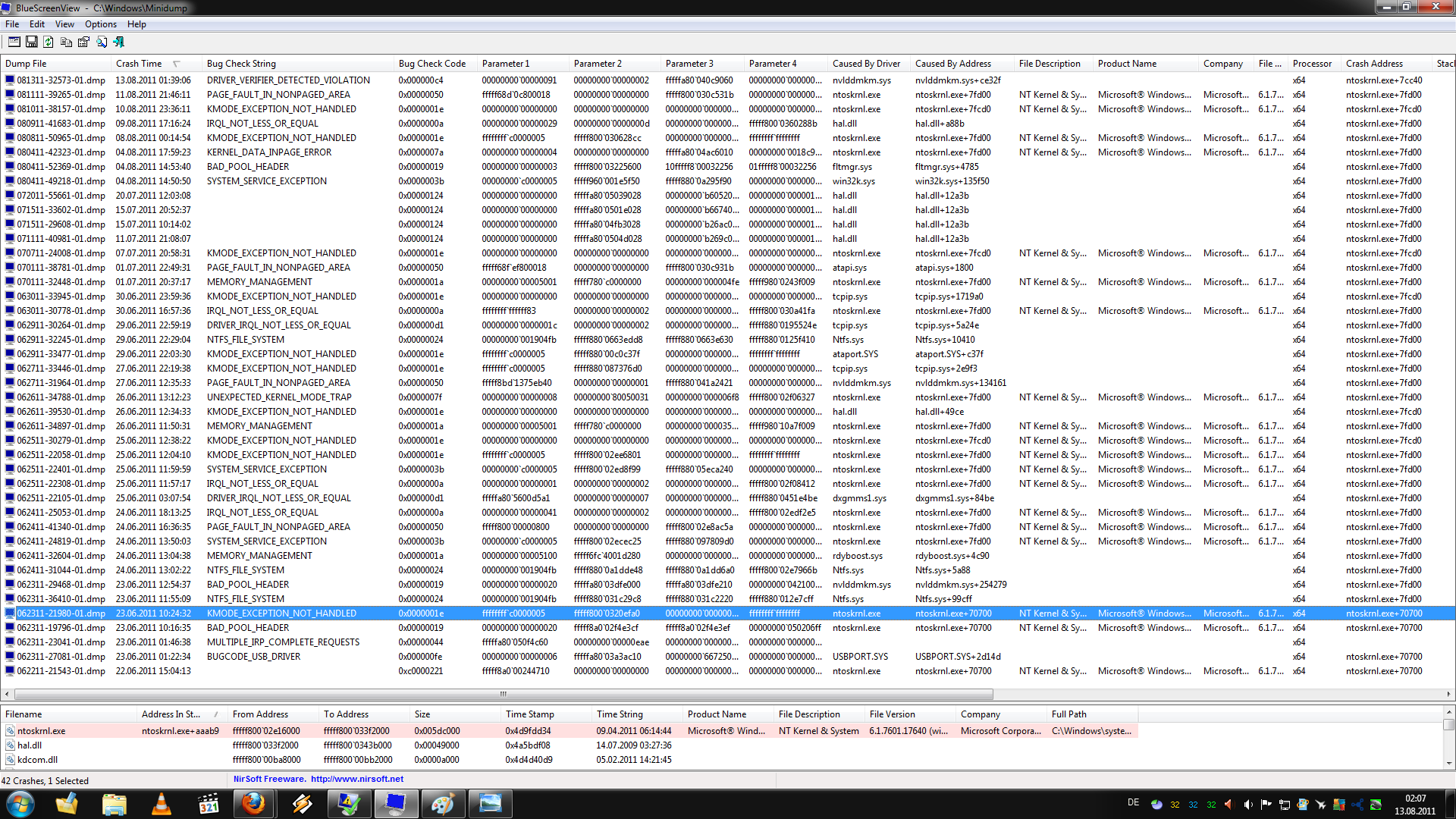
Task: Sort by Bug Check String column header
Action: point(241,64)
